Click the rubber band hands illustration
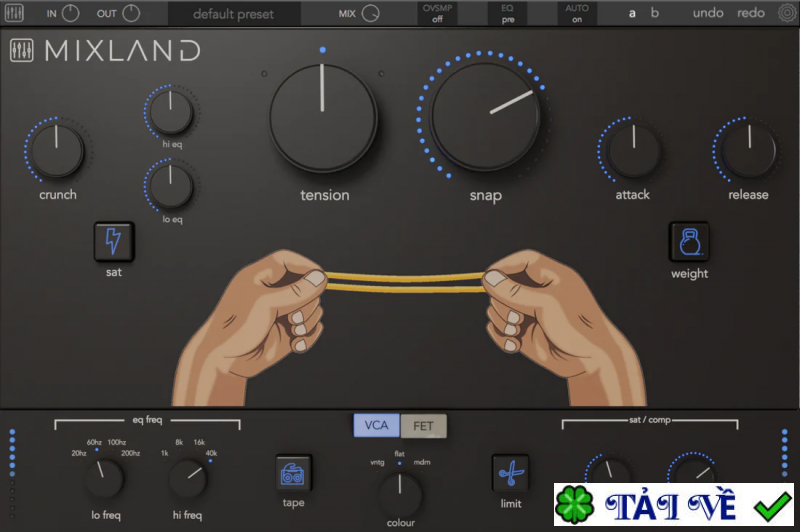This screenshot has width=800, height=532. [408, 327]
